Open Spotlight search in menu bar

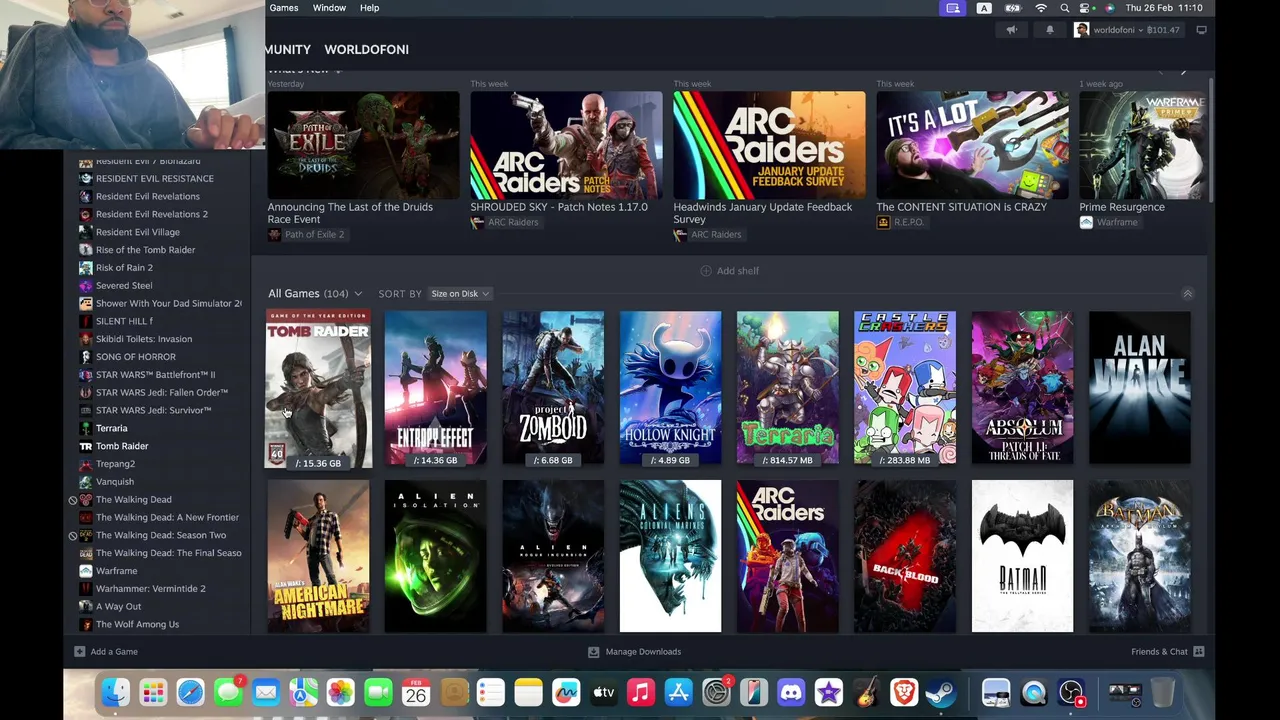pyautogui.click(x=1065, y=8)
